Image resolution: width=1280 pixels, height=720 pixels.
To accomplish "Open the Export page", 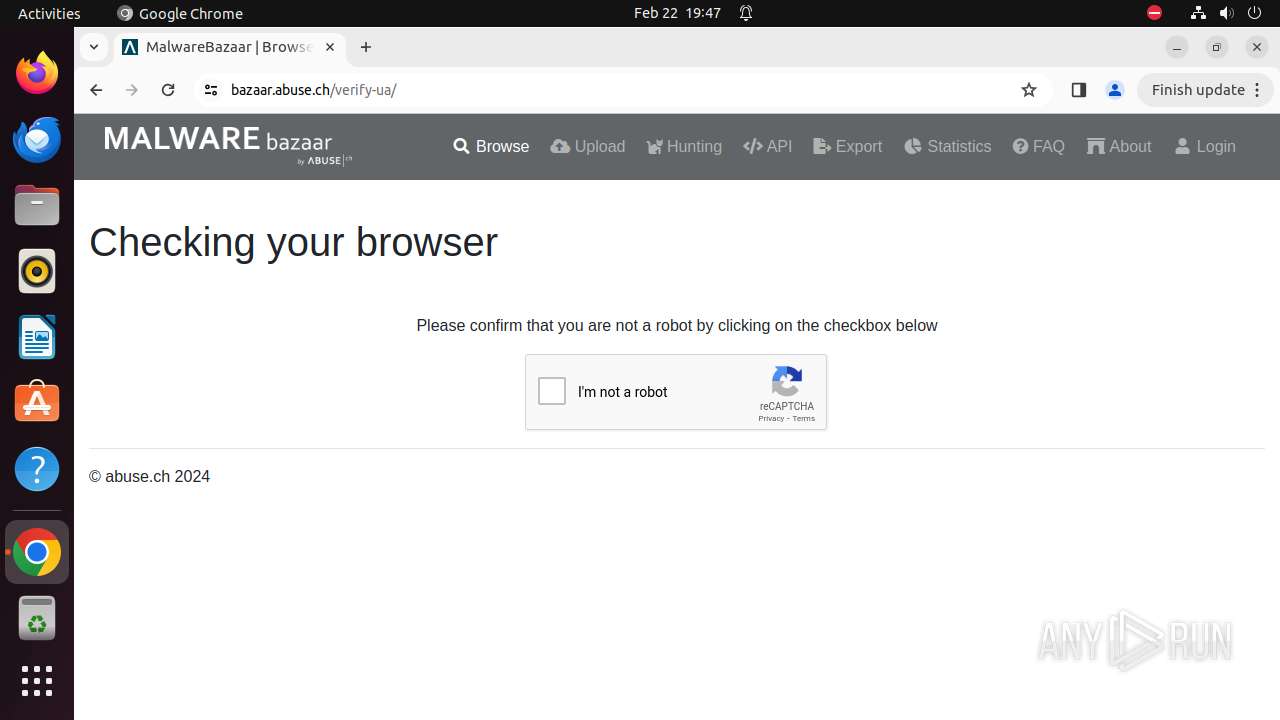I will 848,146.
